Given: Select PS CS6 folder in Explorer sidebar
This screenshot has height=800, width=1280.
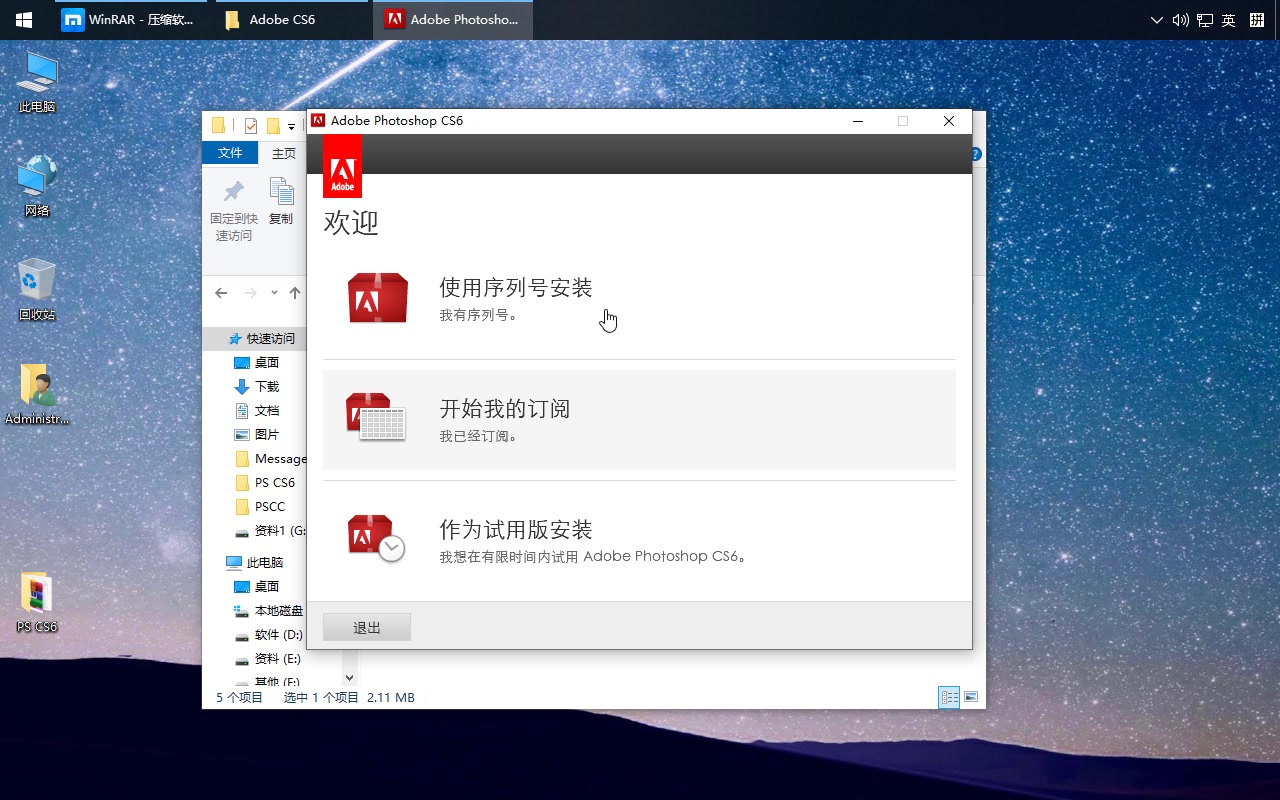Looking at the screenshot, I should pos(265,483).
